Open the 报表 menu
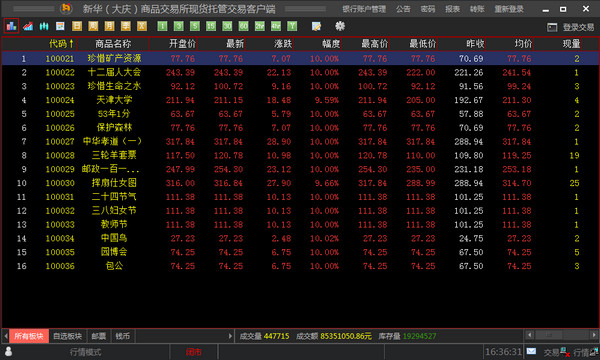This screenshot has width=600, height=360. 452,9
